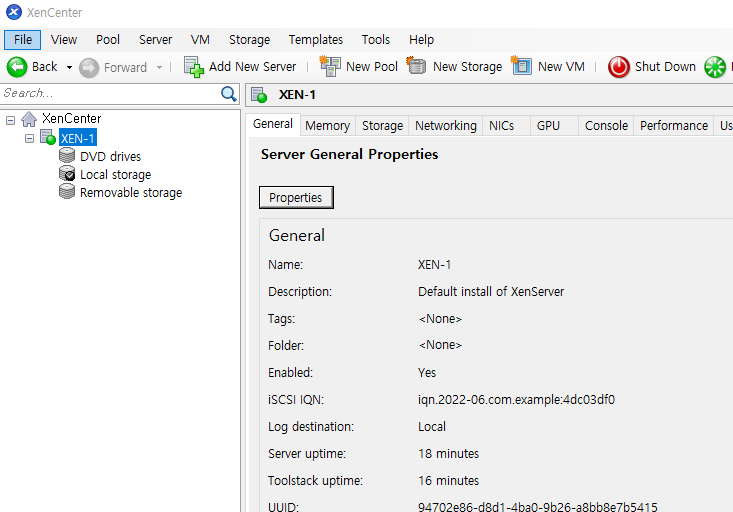Click the green Reboot icon
The image size is (733, 512).
(x=715, y=67)
